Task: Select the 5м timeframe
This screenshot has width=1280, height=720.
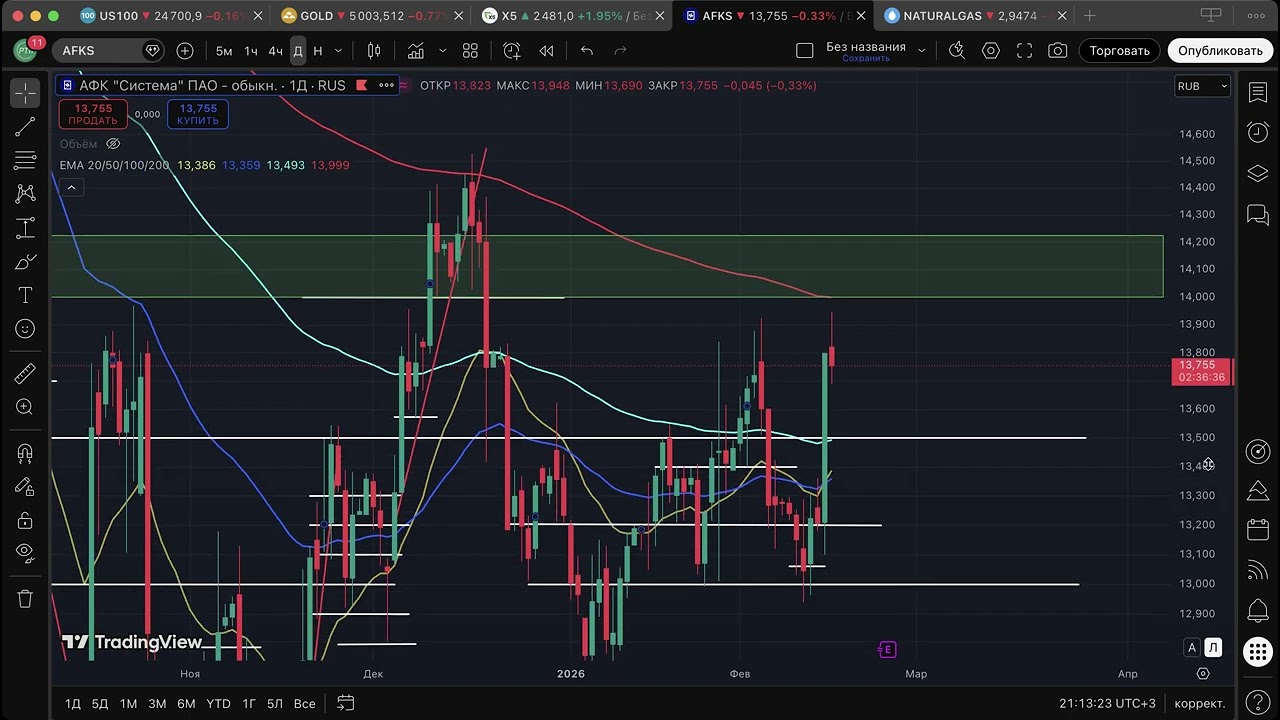Action: coord(224,51)
